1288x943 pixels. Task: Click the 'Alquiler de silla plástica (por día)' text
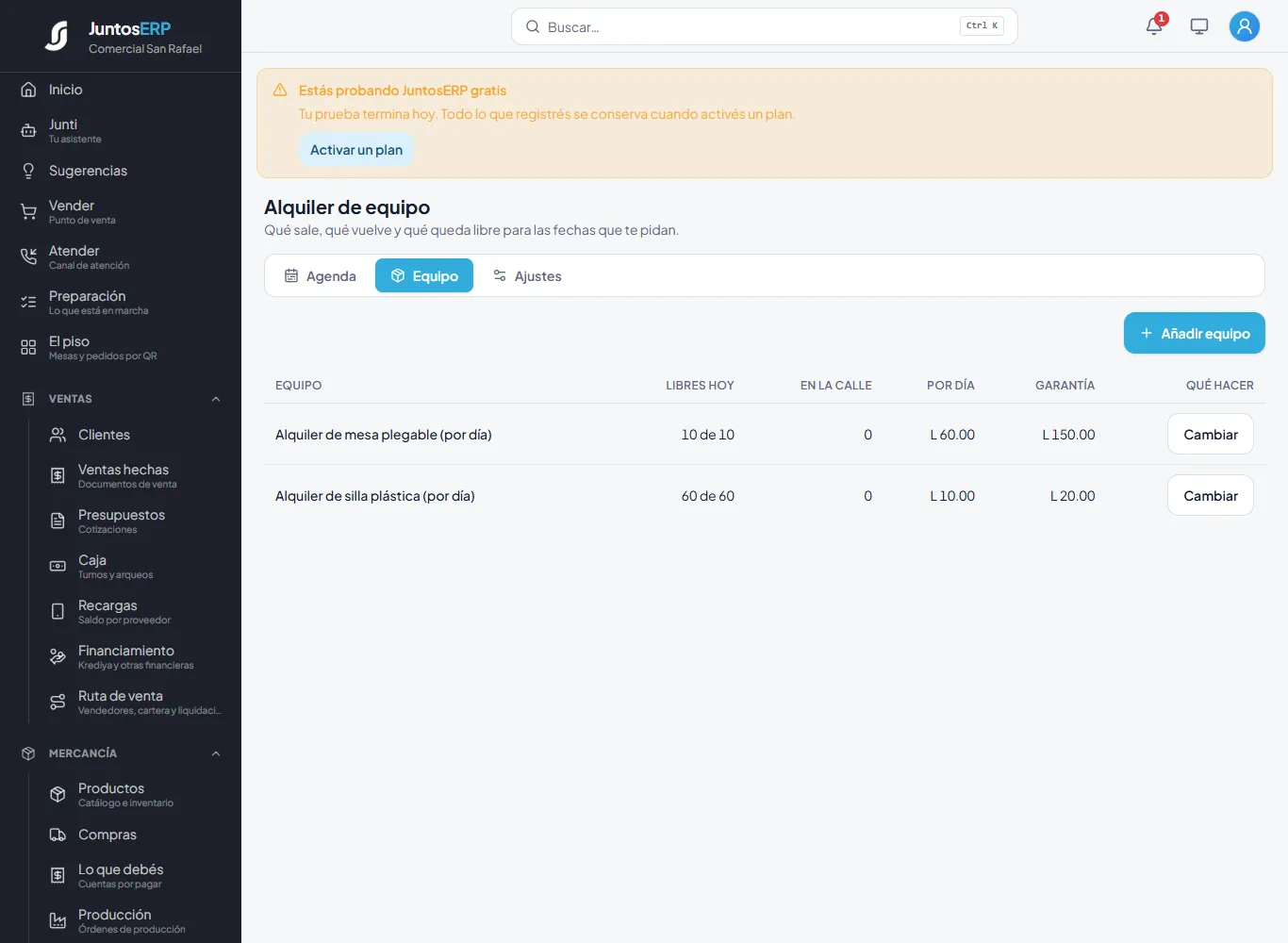point(375,496)
